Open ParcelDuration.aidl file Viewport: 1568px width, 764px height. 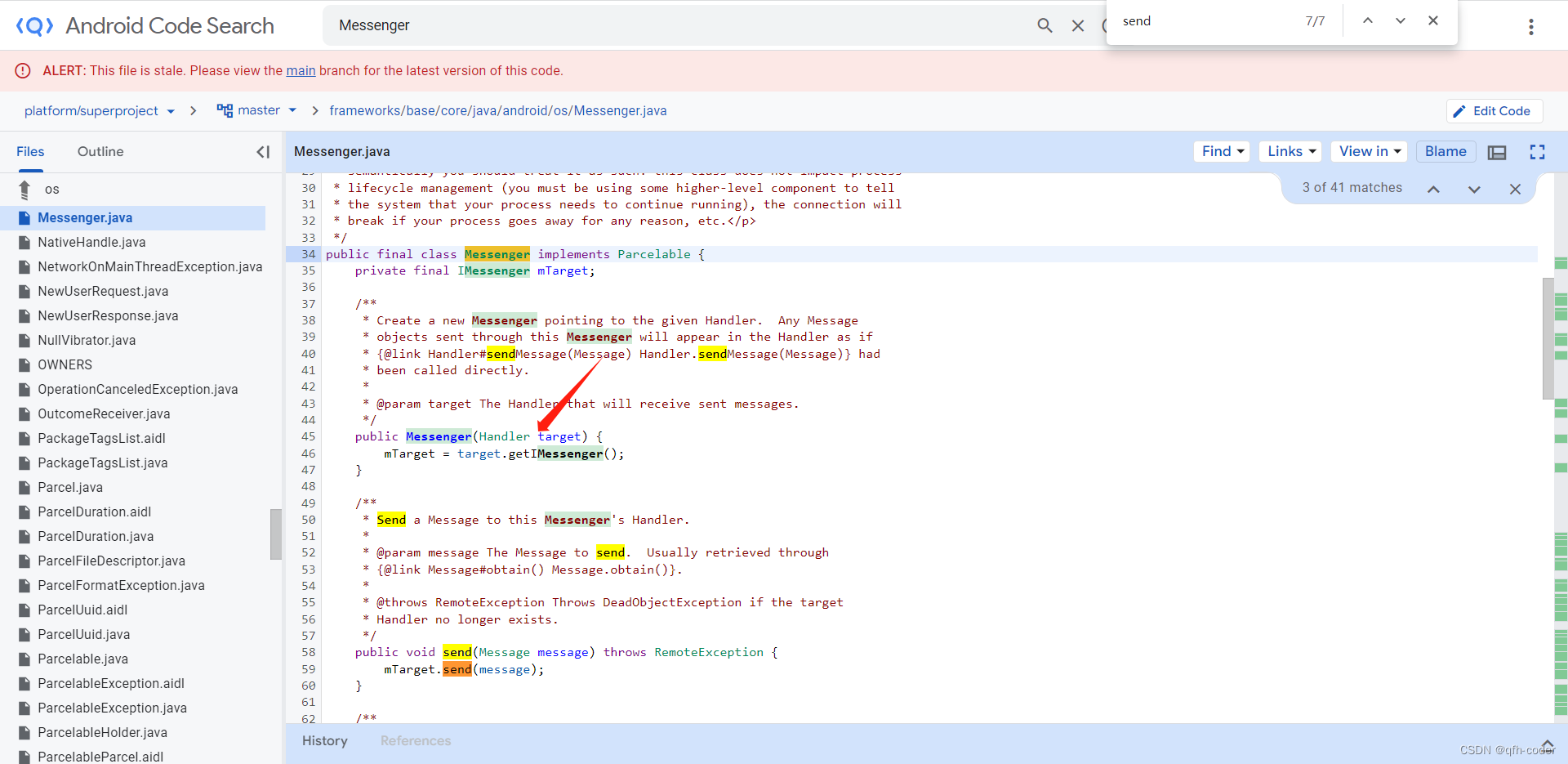tap(94, 512)
